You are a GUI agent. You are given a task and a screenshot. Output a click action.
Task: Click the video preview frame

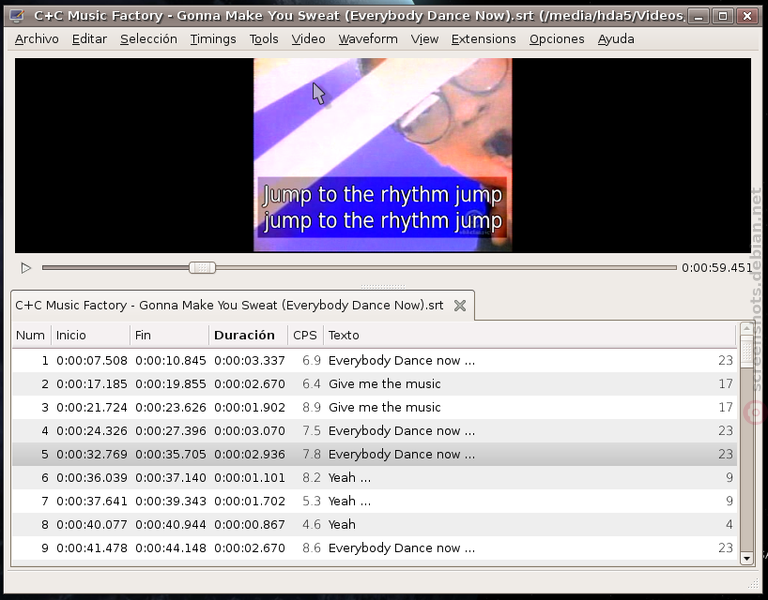(383, 155)
